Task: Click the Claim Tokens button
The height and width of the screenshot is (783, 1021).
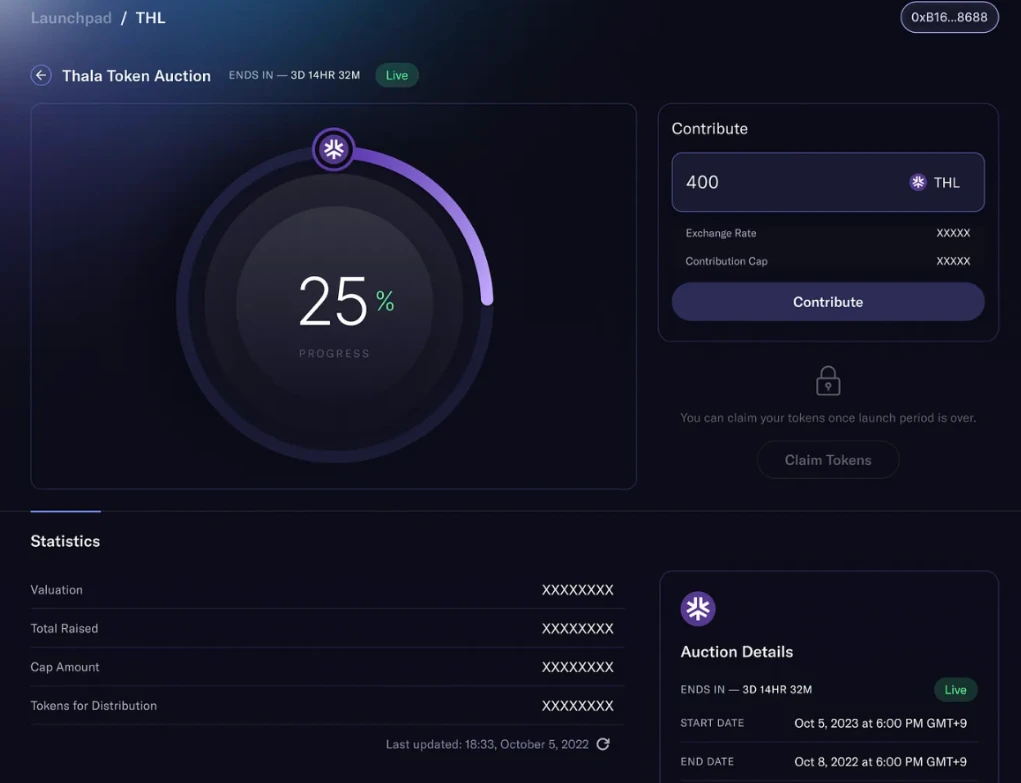Action: (828, 460)
